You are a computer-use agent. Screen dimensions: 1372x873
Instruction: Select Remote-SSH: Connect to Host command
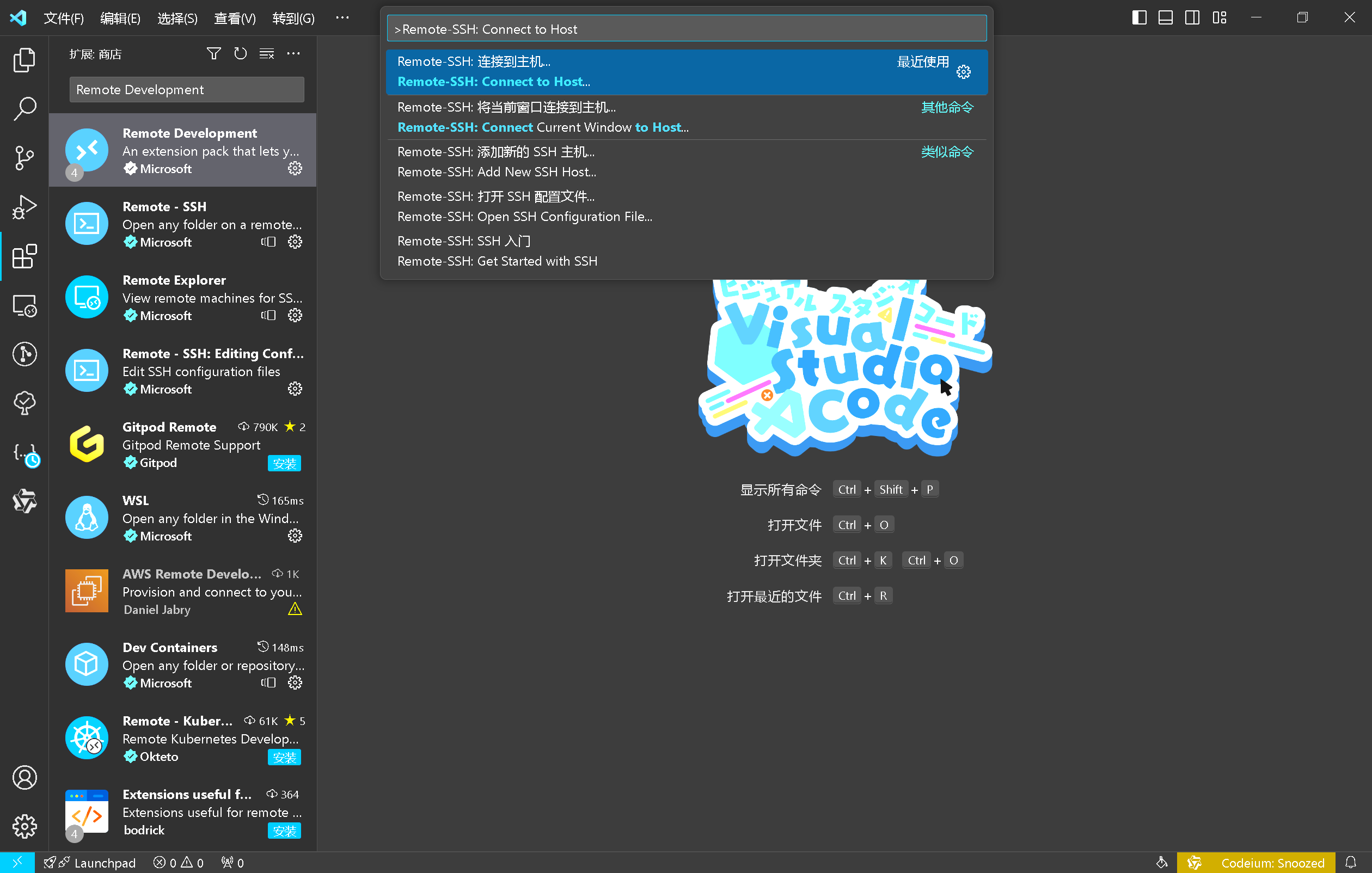coord(687,72)
